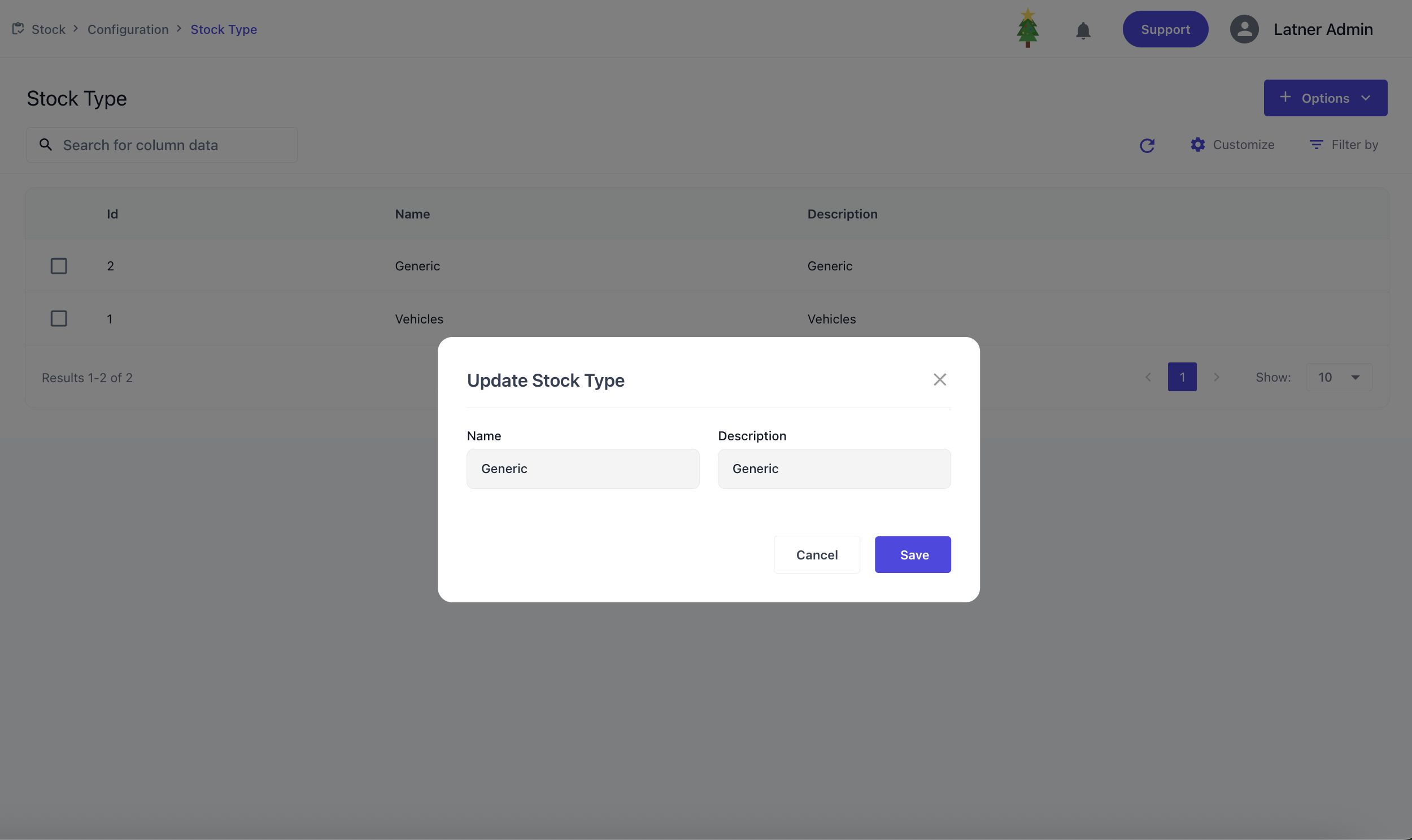Click the user avatar icon
The image size is (1412, 840).
coord(1244,29)
